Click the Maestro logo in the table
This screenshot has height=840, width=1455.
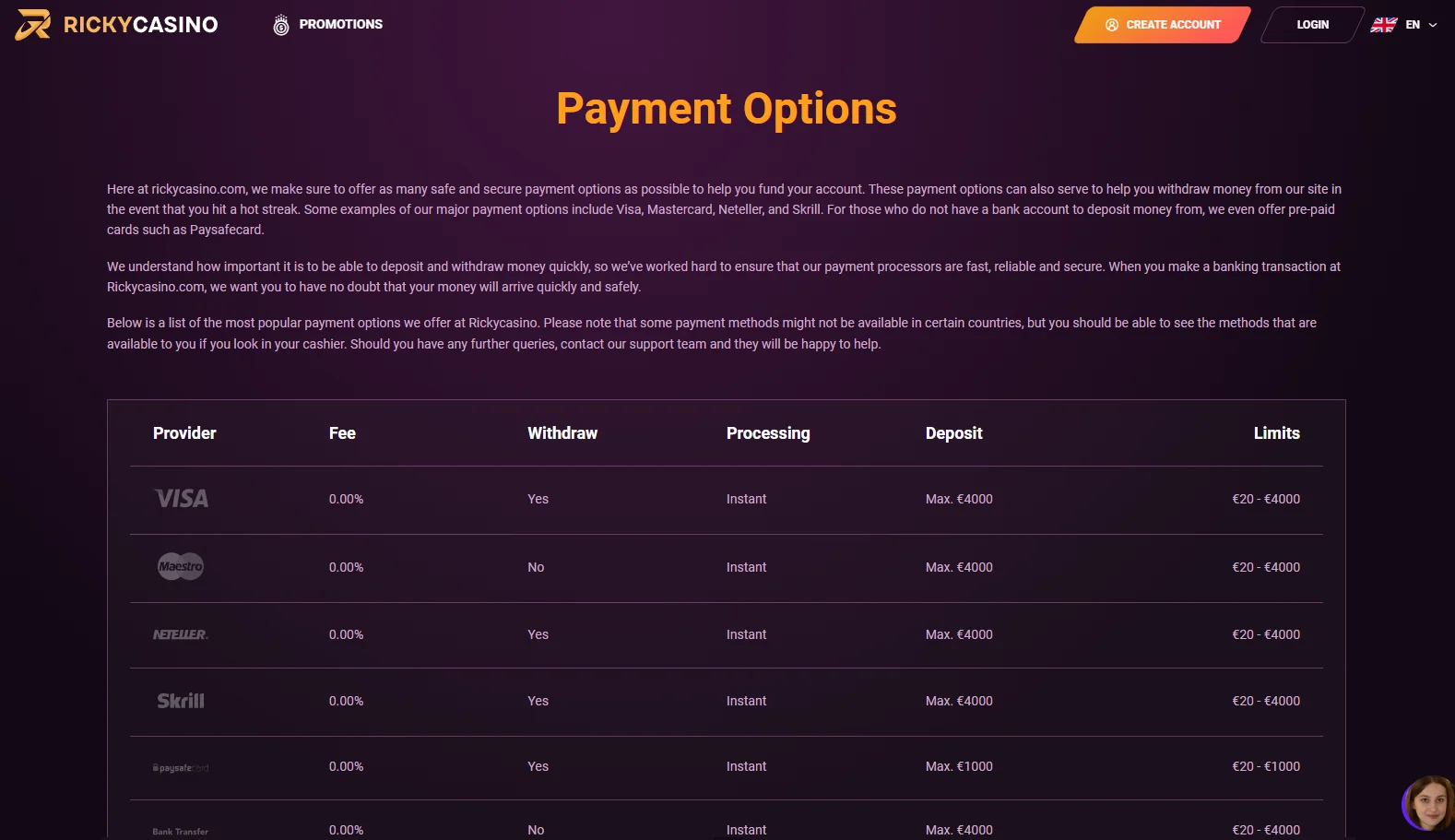(x=181, y=567)
